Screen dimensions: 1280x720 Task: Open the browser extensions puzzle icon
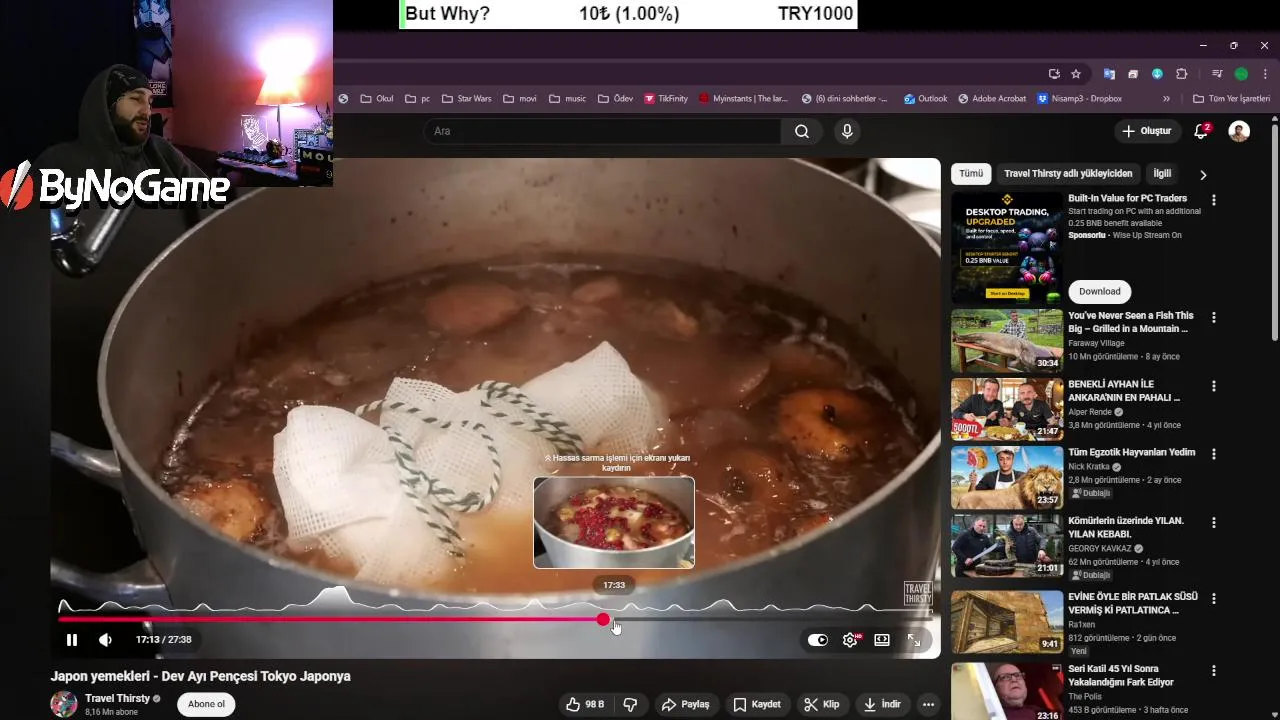pyautogui.click(x=1182, y=74)
